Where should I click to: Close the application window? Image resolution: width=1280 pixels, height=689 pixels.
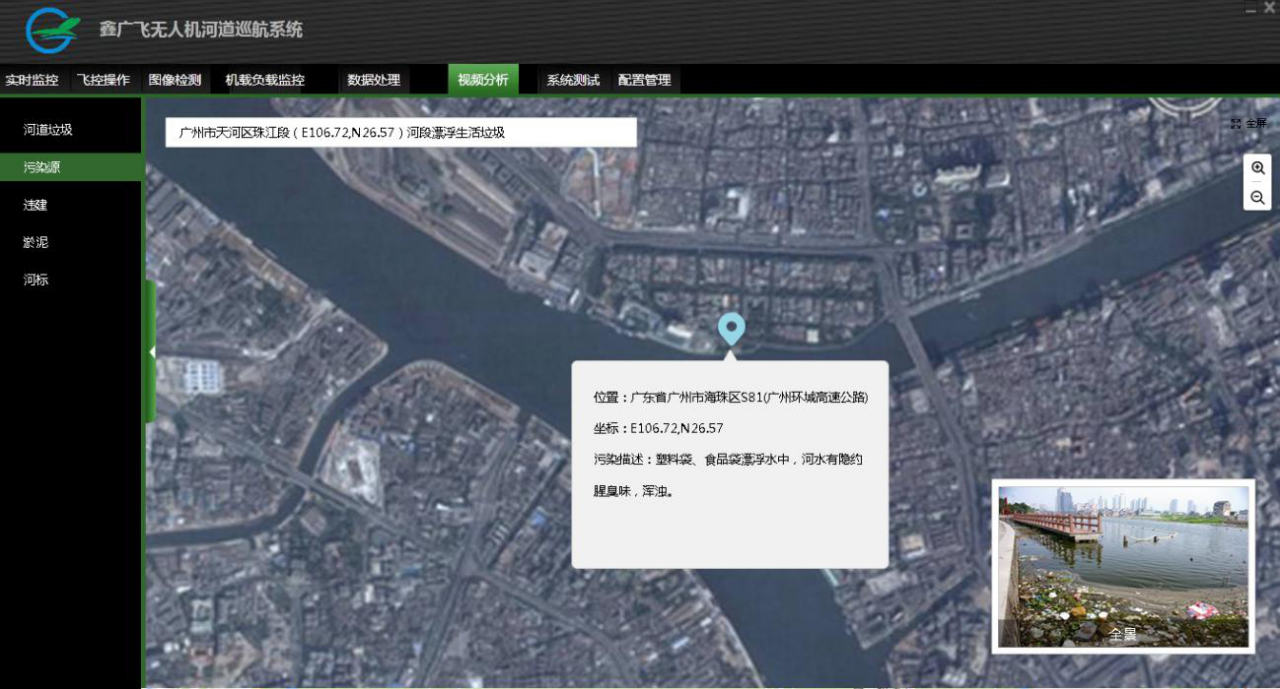1270,8
